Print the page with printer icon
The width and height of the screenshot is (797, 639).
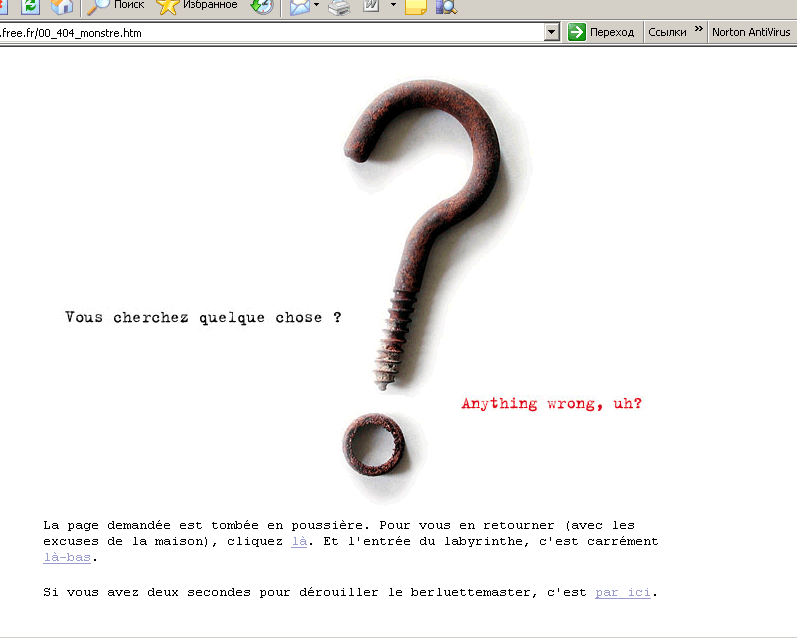pos(340,7)
